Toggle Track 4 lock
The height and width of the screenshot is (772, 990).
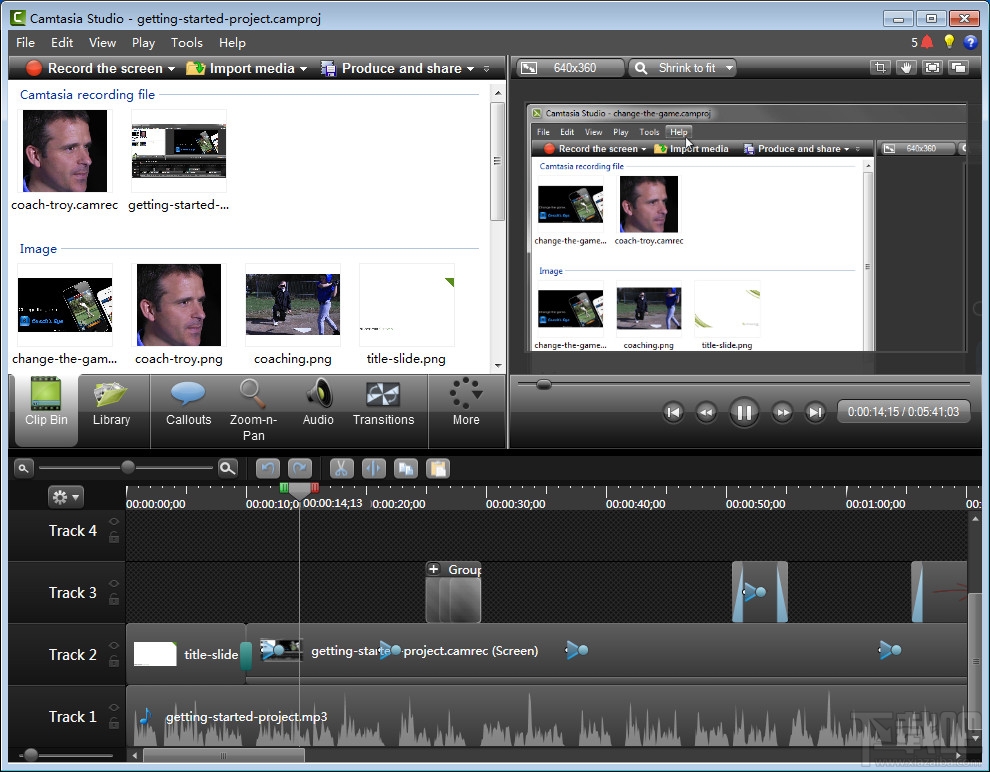tap(114, 537)
